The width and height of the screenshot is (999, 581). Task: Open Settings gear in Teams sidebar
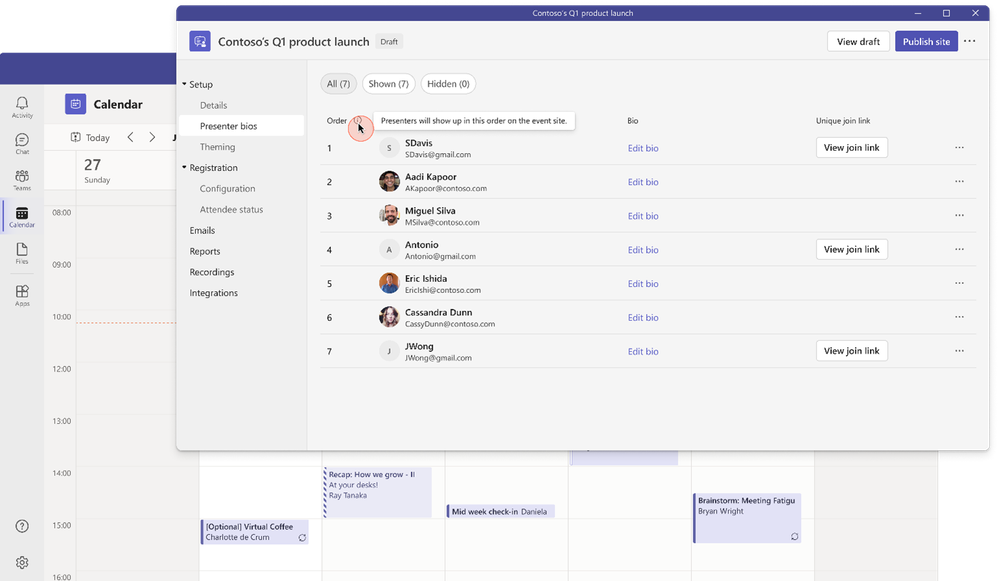point(22,563)
